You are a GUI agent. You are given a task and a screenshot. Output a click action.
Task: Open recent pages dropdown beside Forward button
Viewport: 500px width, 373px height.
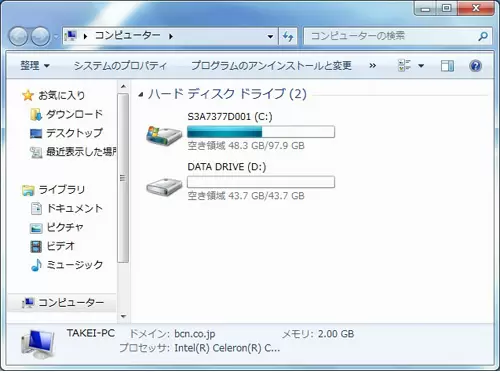pos(56,36)
